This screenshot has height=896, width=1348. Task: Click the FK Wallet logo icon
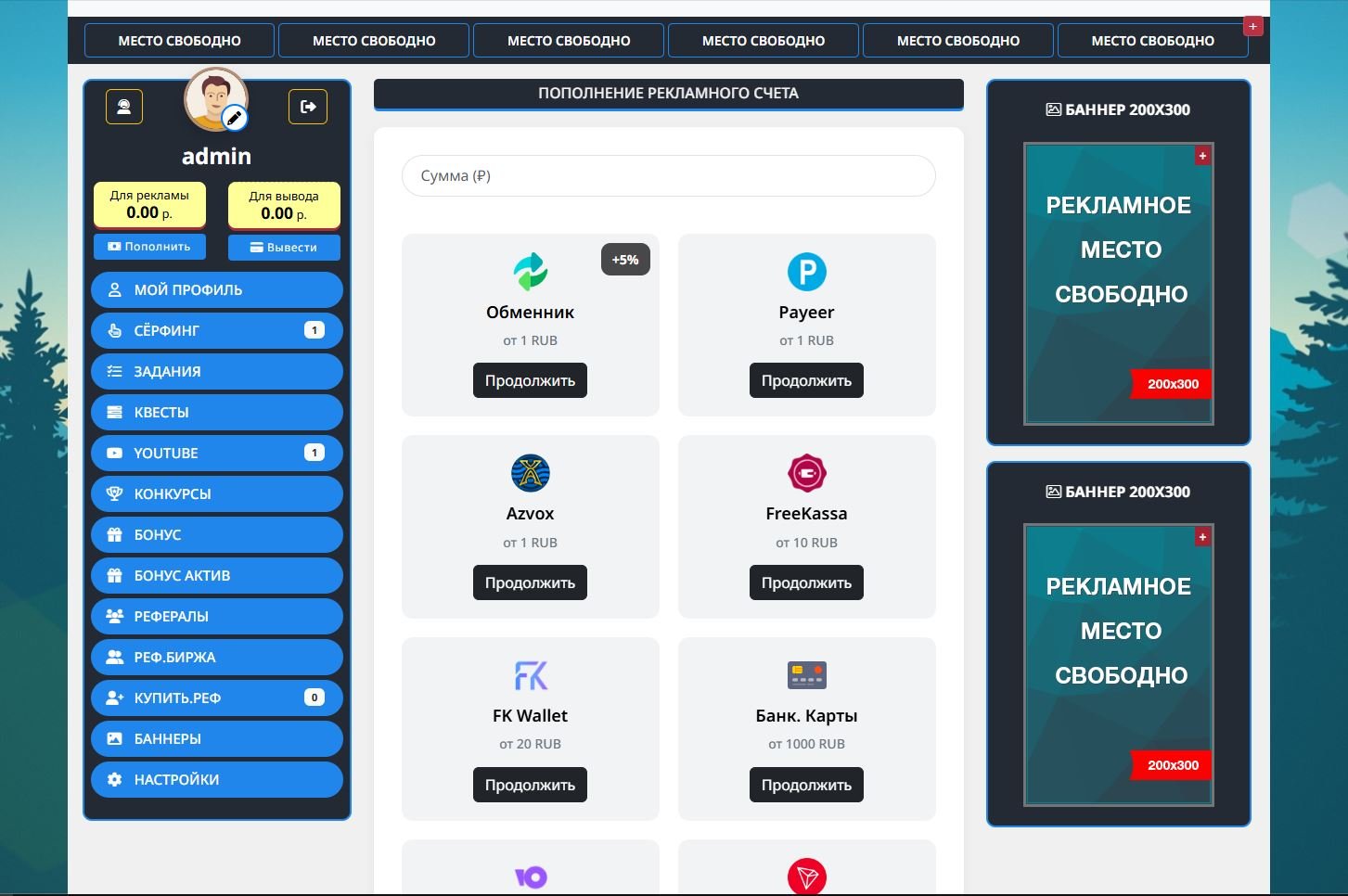pyautogui.click(x=531, y=675)
